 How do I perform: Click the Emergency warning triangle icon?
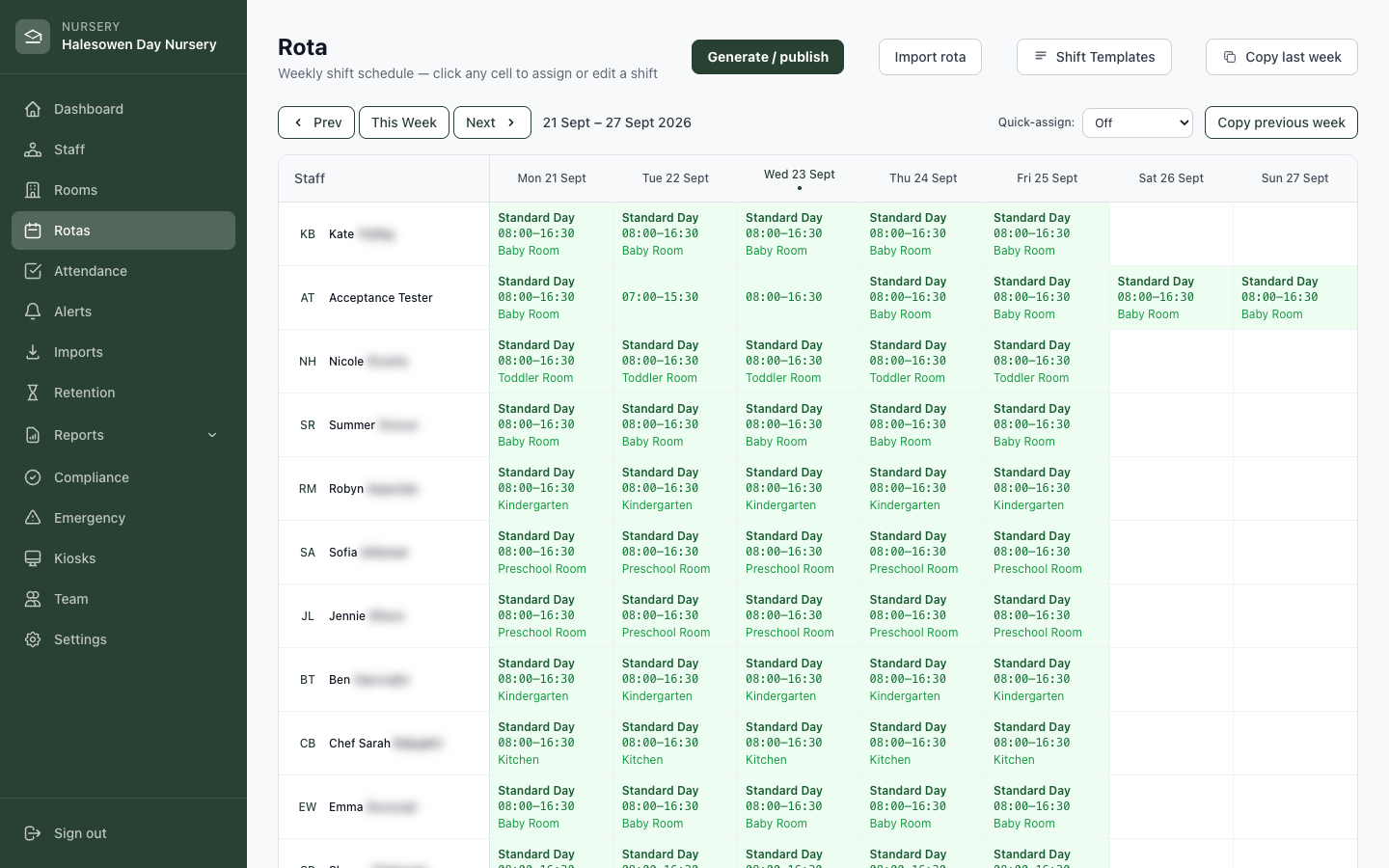[33, 518]
